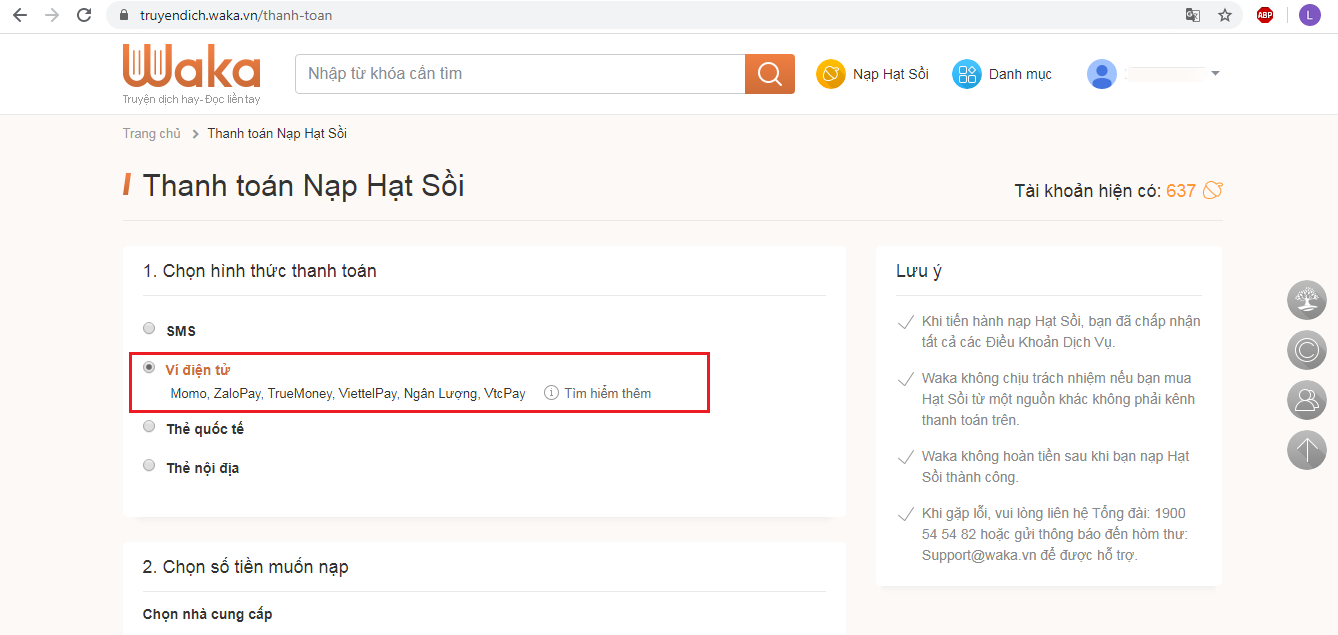Click the ABP extension icon
The width and height of the screenshot is (1338, 635).
(1265, 15)
